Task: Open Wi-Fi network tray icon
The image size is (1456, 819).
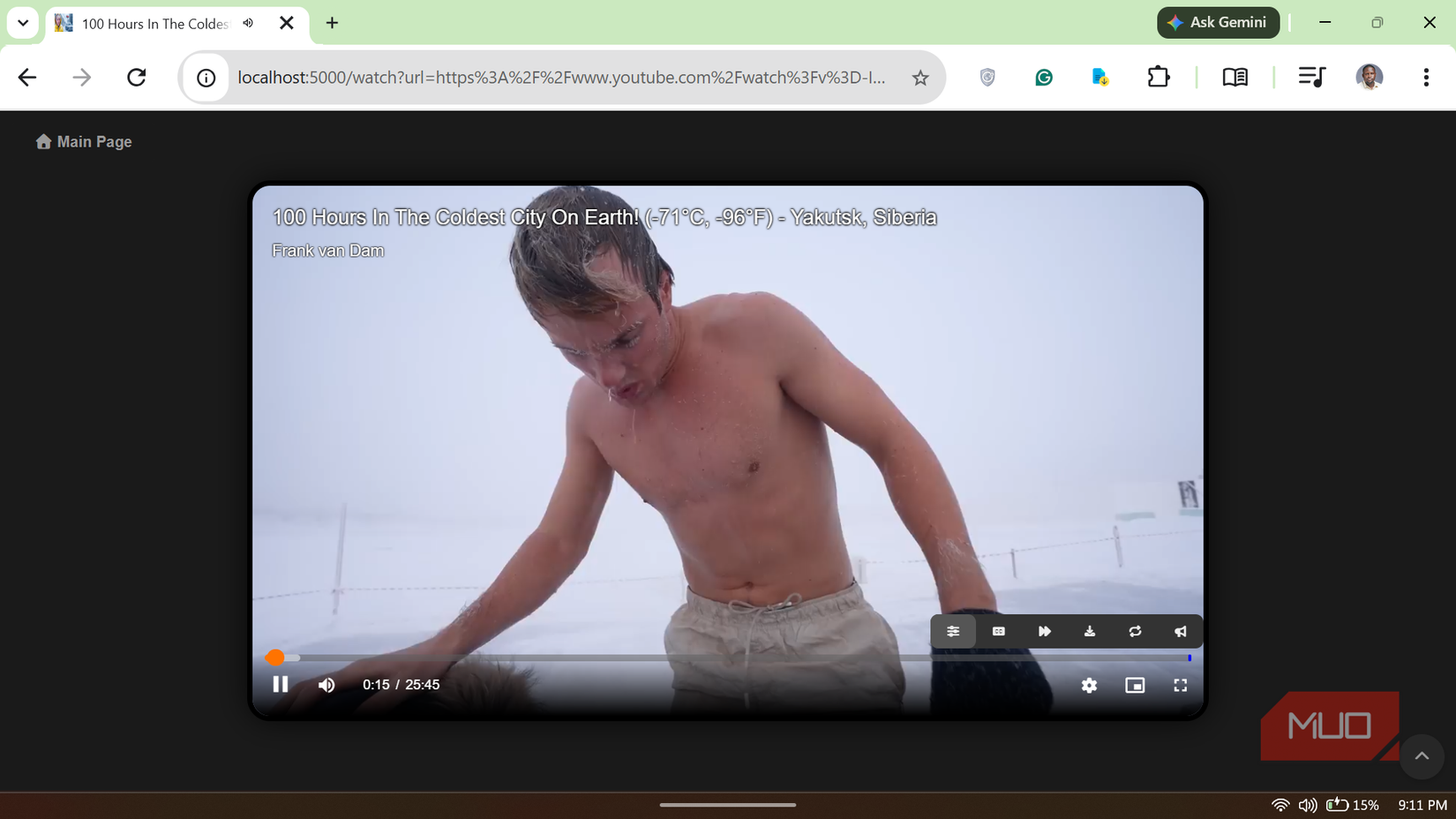Action: point(1280,805)
